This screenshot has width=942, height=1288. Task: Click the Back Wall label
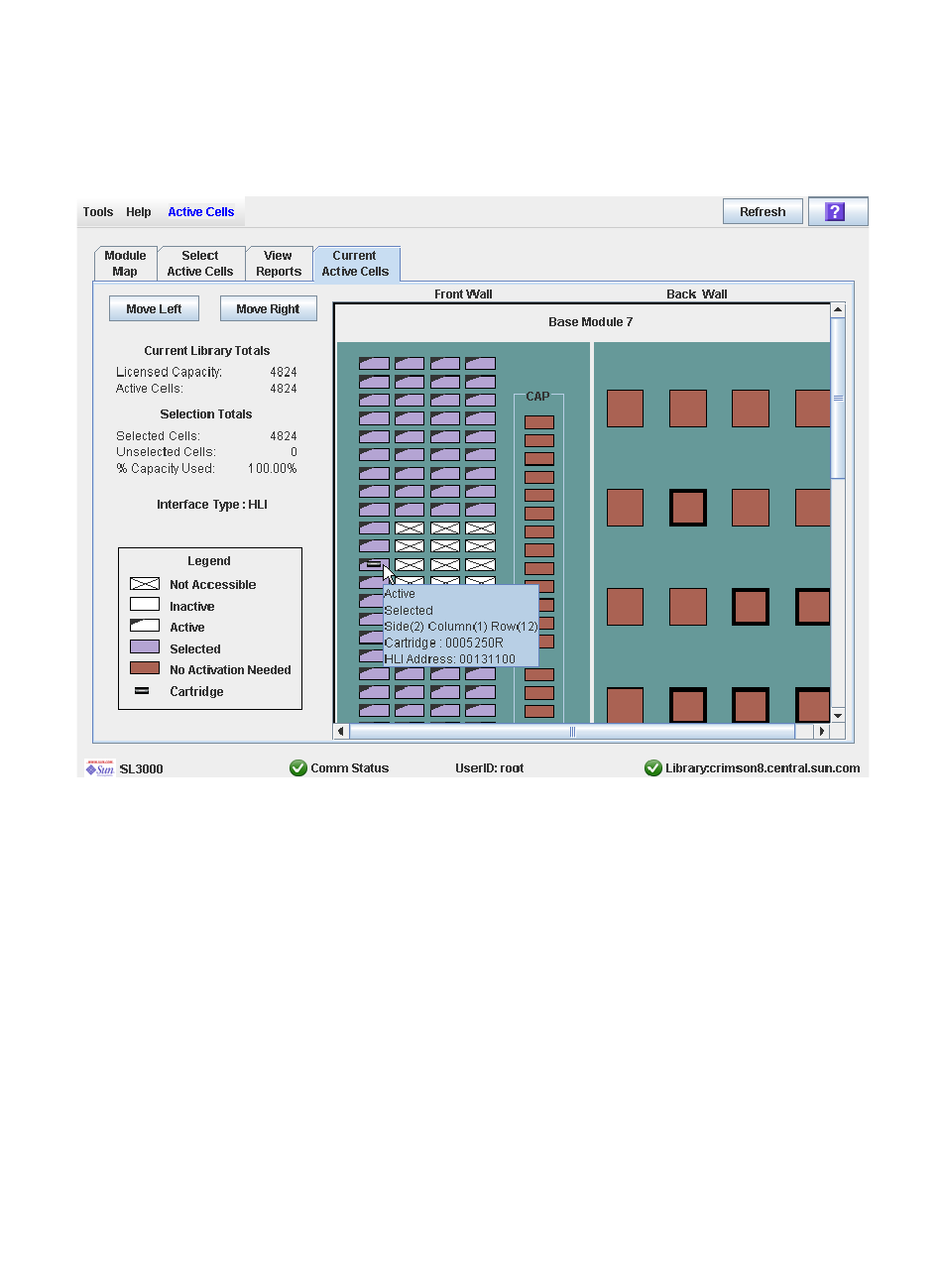coord(697,294)
